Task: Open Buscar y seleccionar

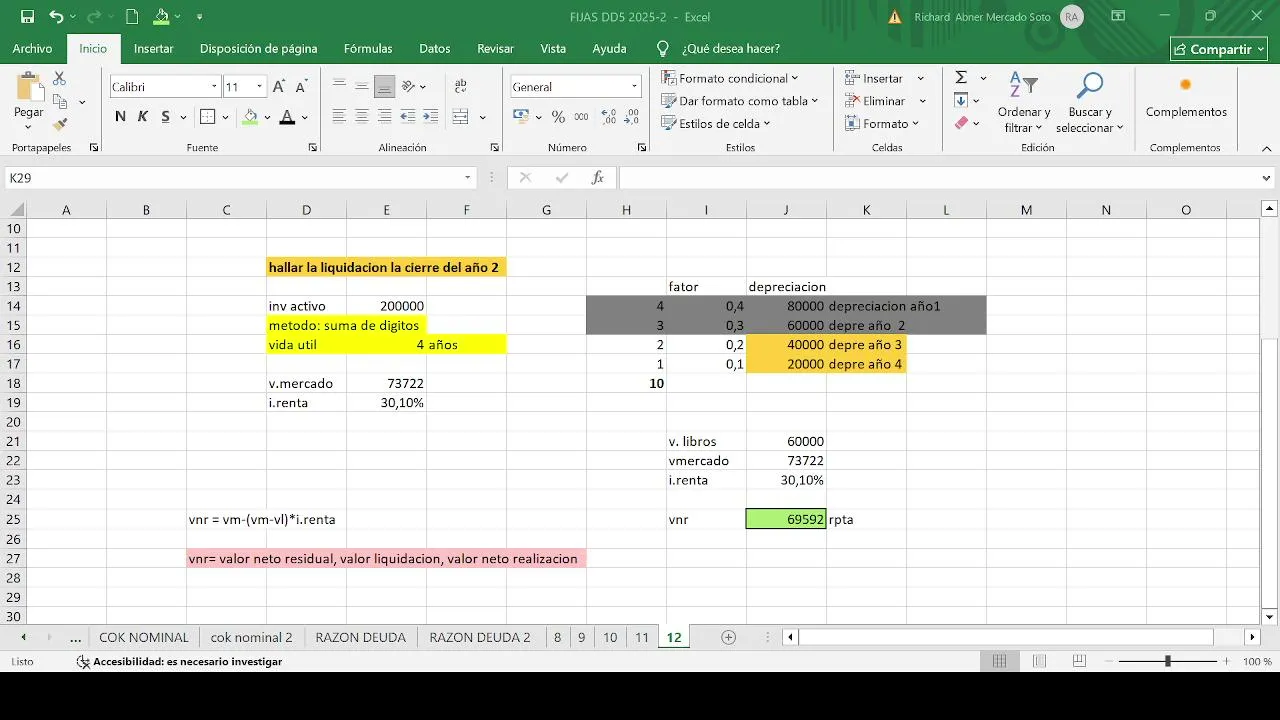Action: 1089,102
